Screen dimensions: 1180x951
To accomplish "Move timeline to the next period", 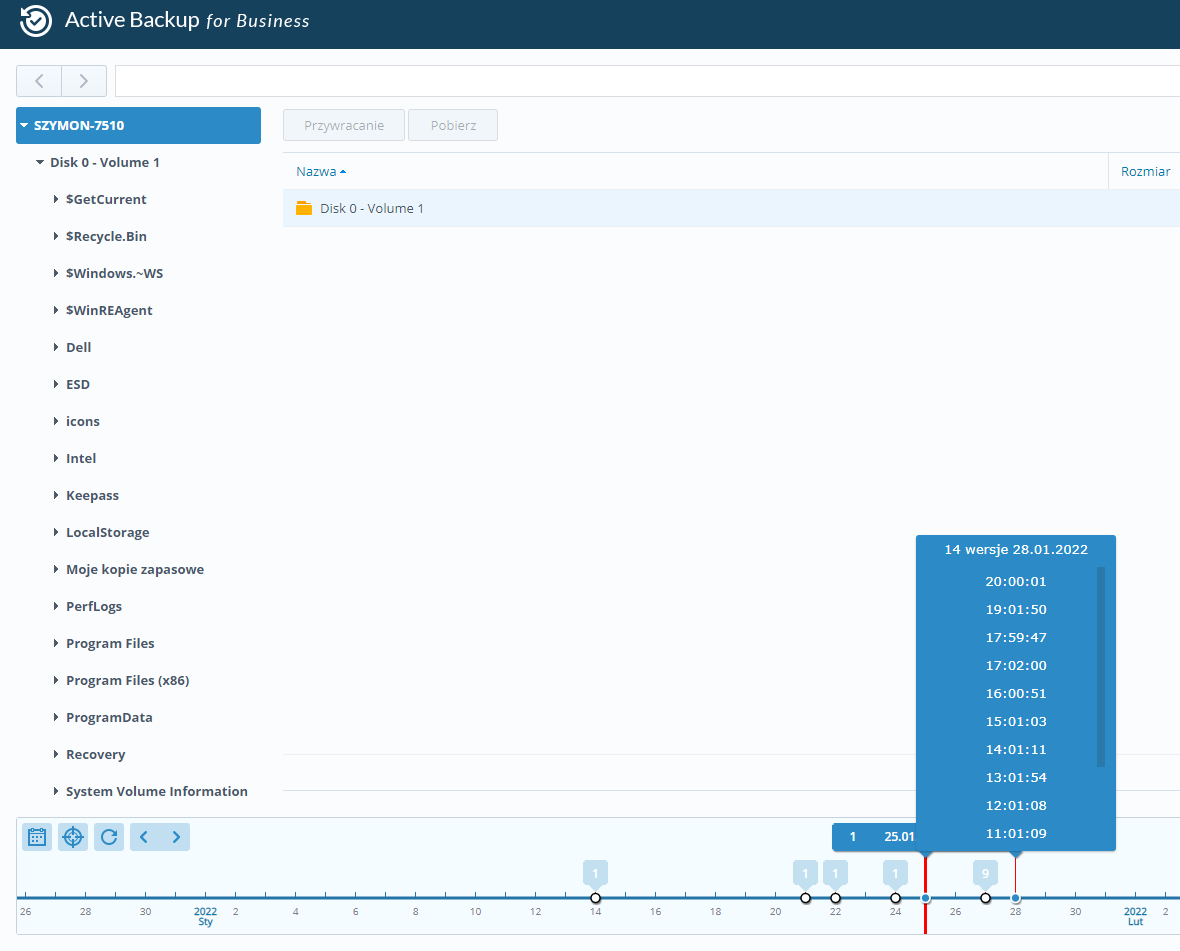I will (x=176, y=837).
